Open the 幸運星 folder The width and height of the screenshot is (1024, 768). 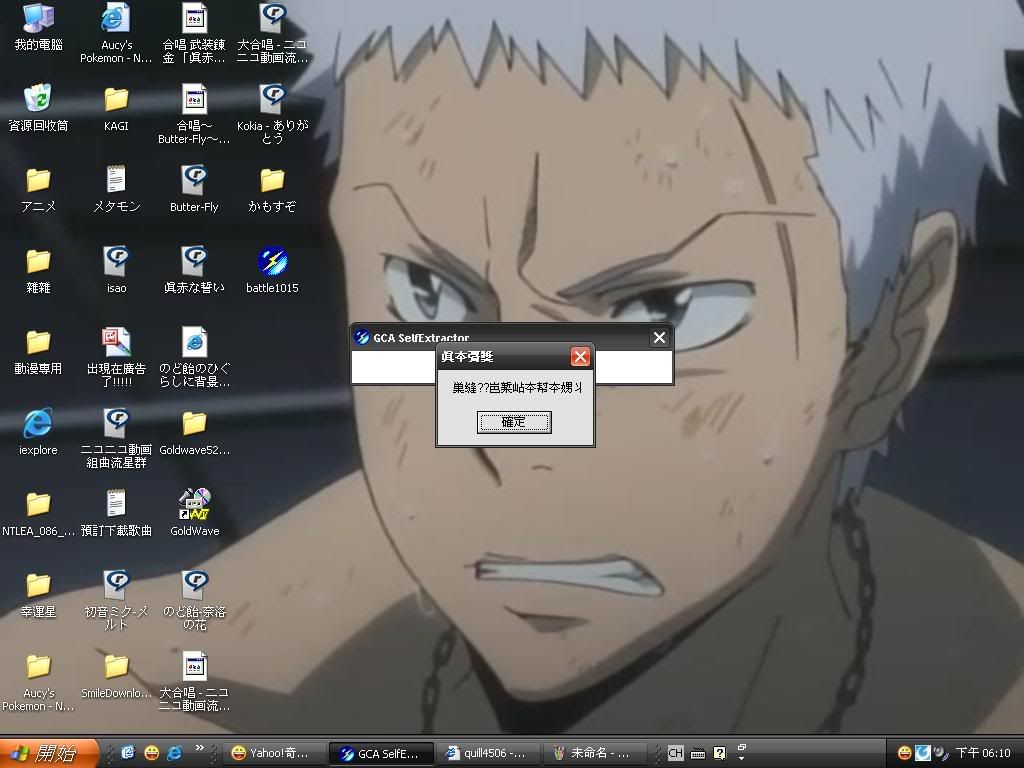(39, 594)
